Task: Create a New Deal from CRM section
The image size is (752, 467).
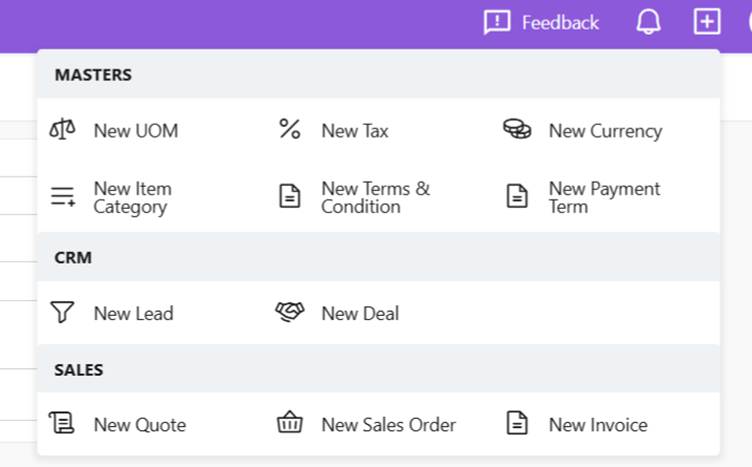Action: point(360,314)
